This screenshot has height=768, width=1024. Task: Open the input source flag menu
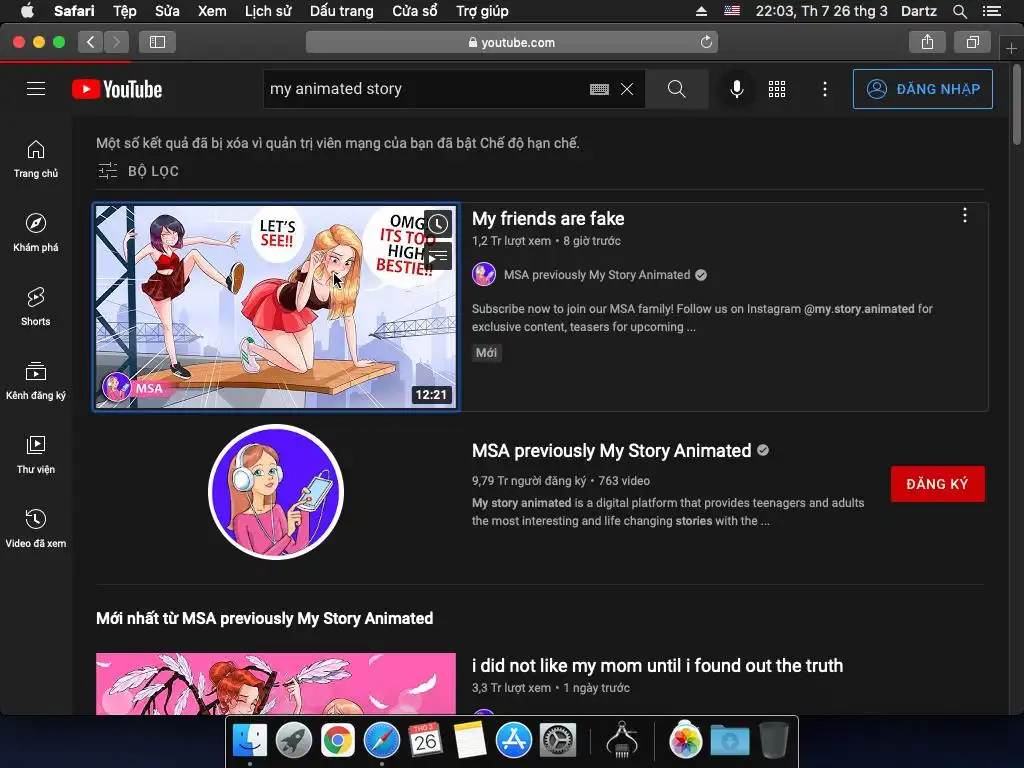(732, 11)
